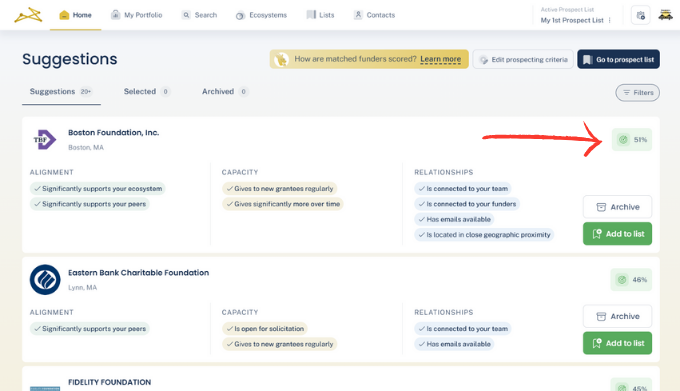Open the Home tab
Viewport: 680px width, 391px height.
[x=75, y=15]
